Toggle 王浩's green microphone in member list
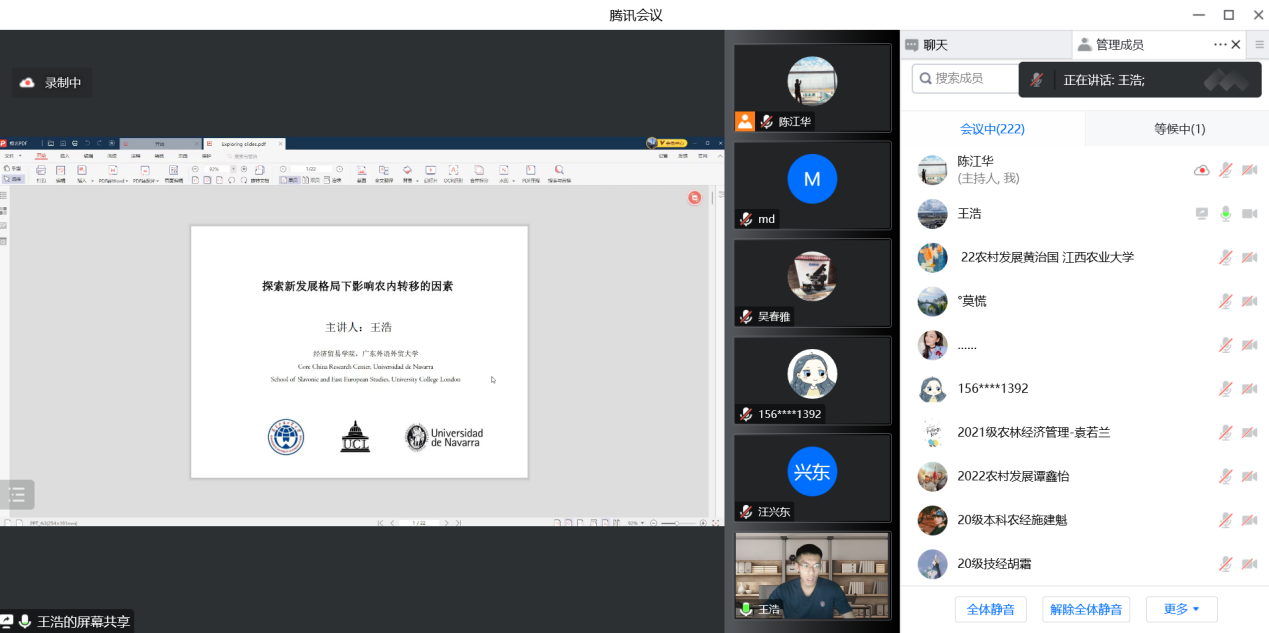1269x633 pixels. (x=1225, y=214)
